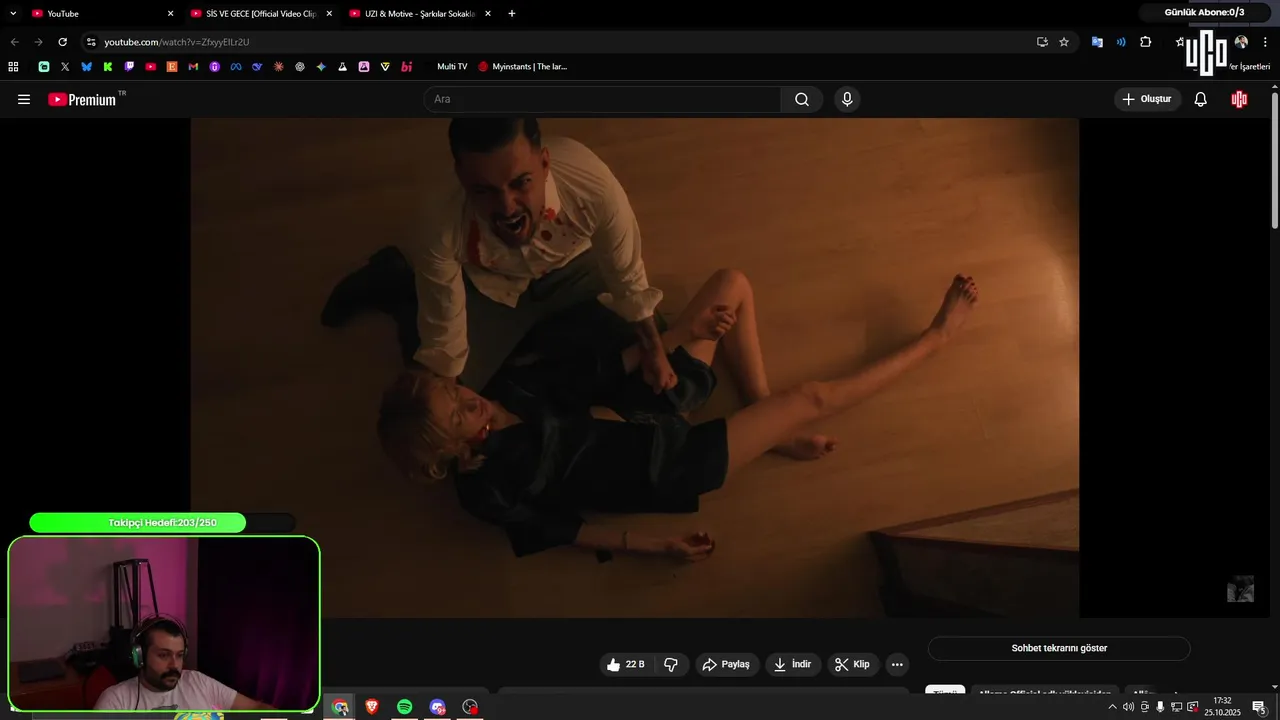Reload the page

tap(62, 42)
